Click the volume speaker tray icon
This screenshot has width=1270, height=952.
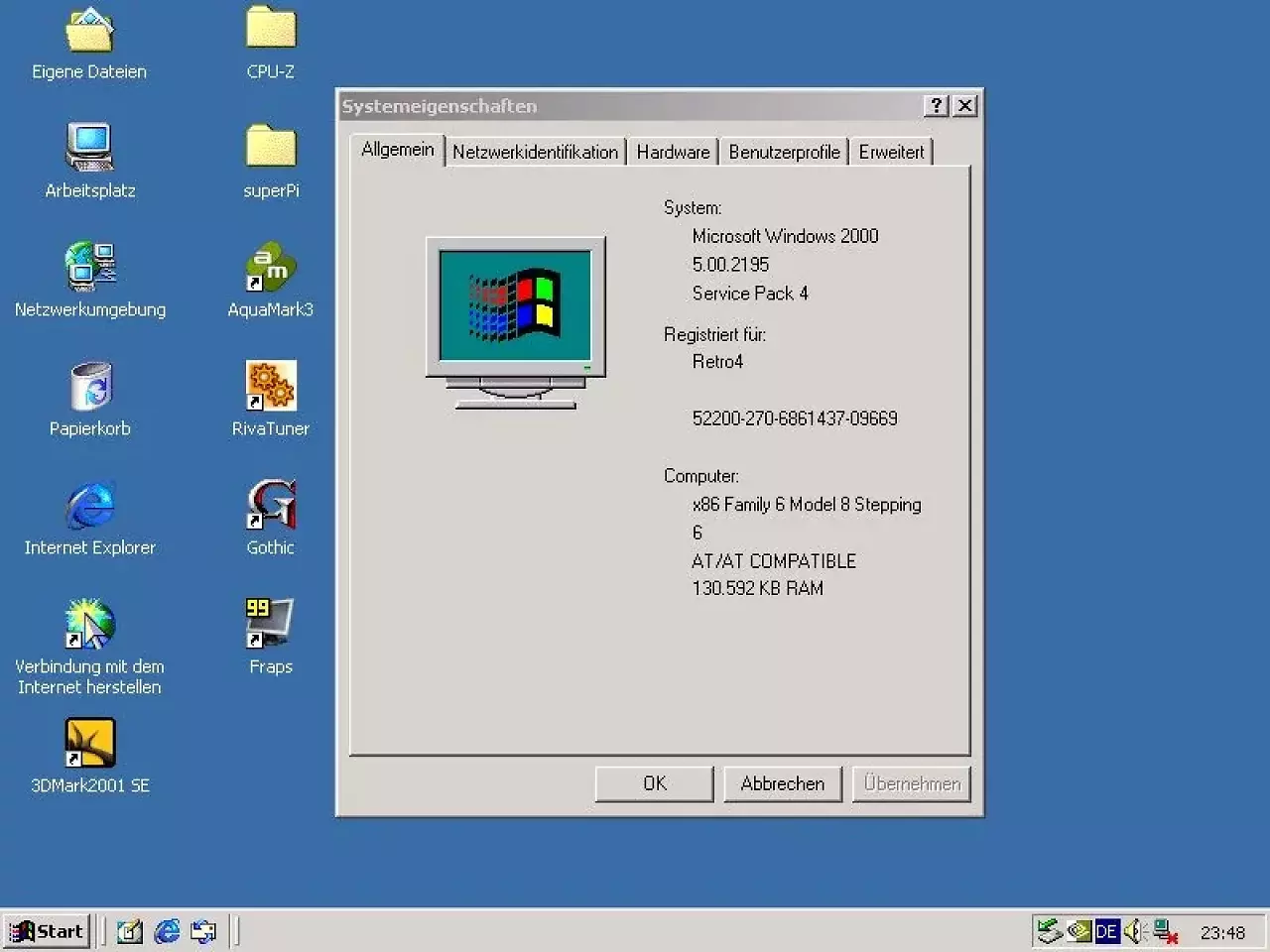coord(1134,931)
